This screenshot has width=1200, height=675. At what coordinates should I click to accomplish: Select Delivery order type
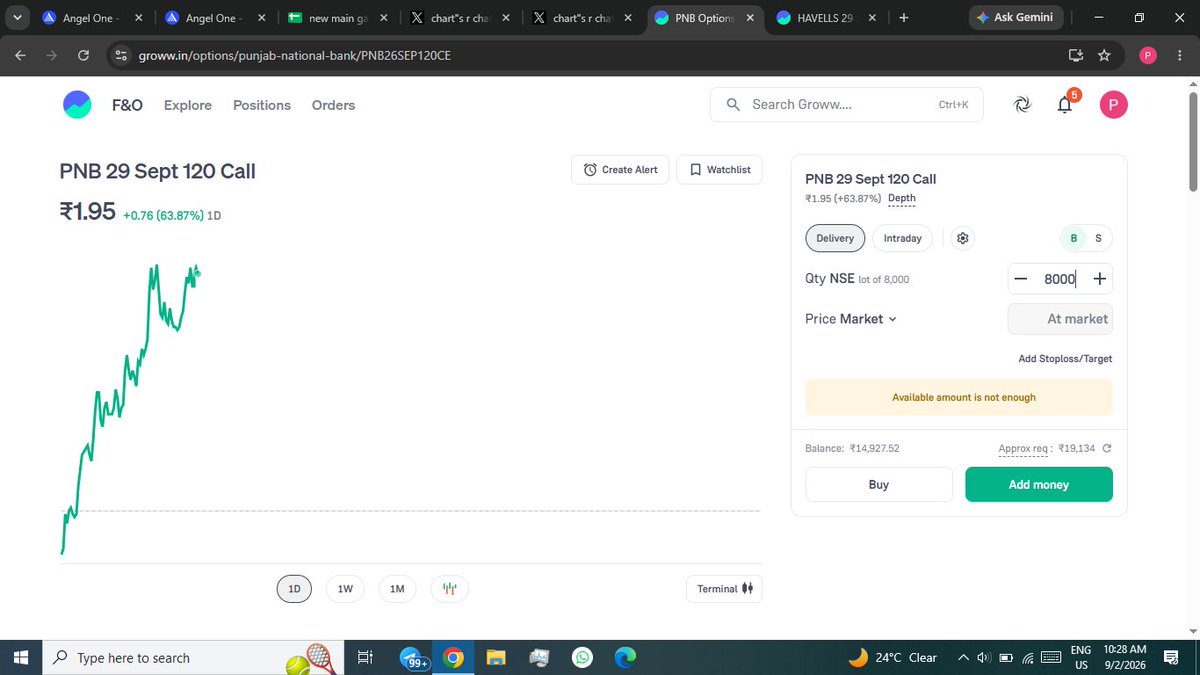point(835,238)
